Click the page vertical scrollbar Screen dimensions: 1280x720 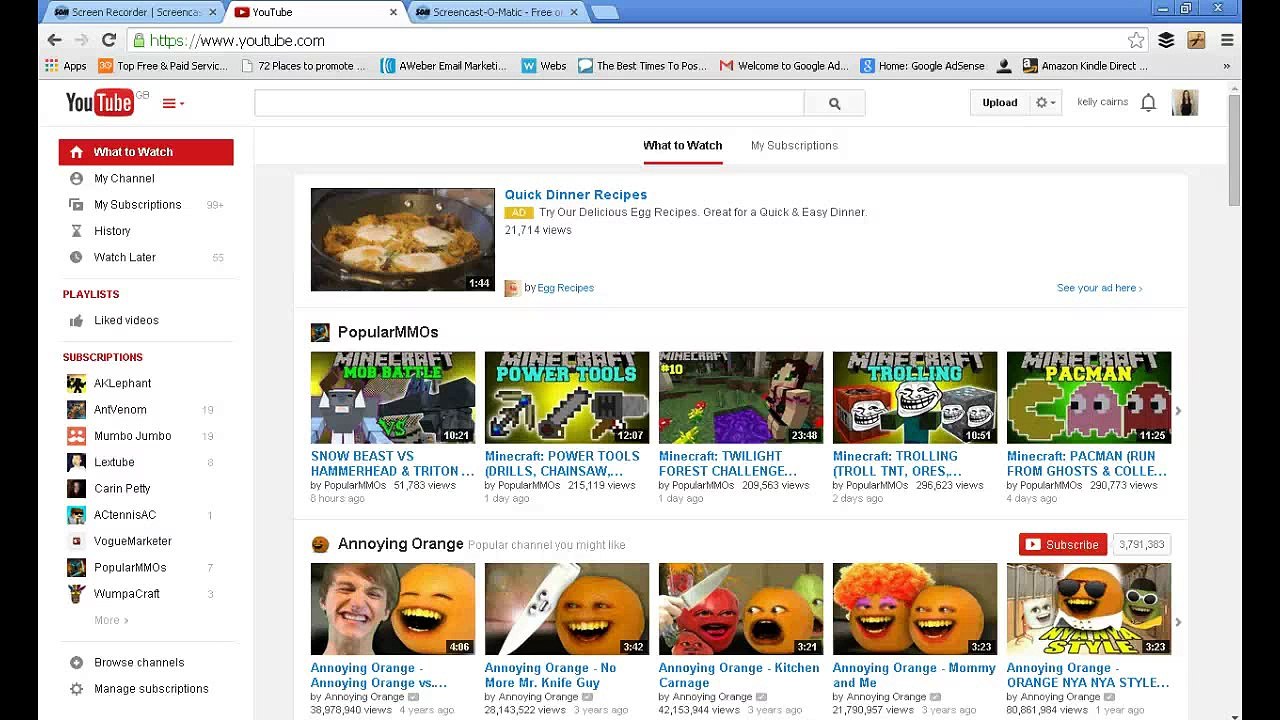click(x=1234, y=150)
